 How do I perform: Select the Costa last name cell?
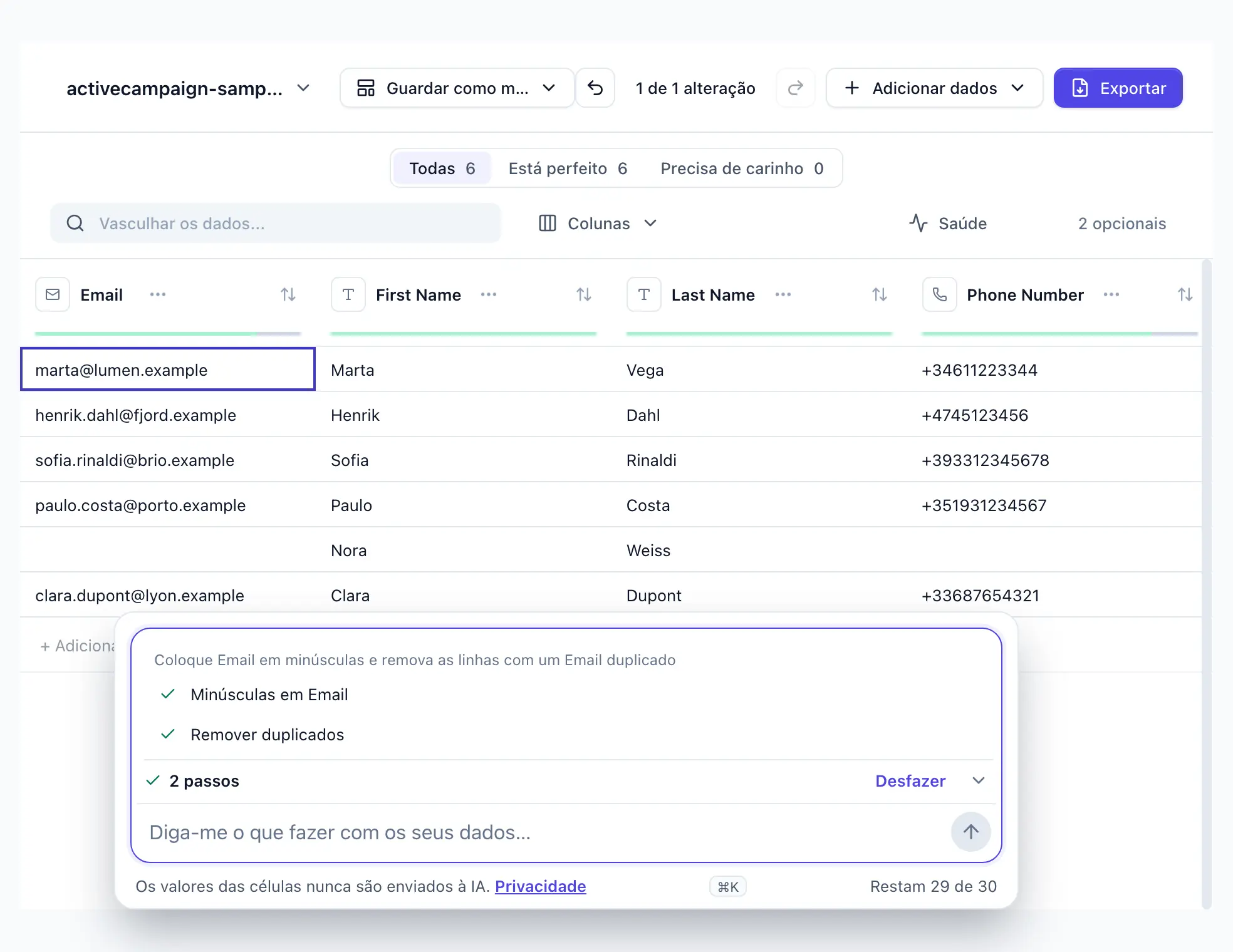pyautogui.click(x=759, y=505)
